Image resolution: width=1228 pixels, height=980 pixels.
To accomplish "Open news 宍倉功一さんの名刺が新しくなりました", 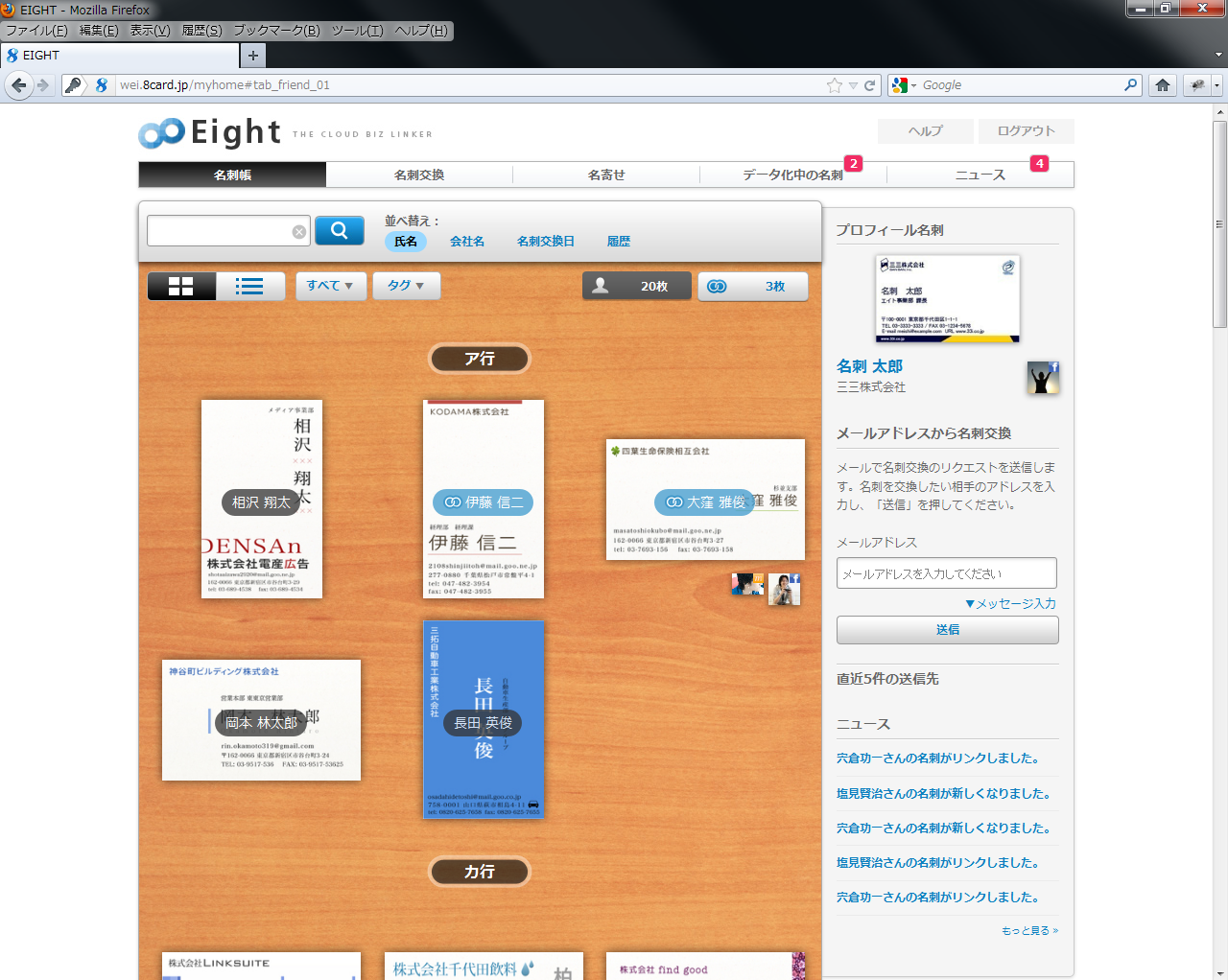I will [x=944, y=828].
